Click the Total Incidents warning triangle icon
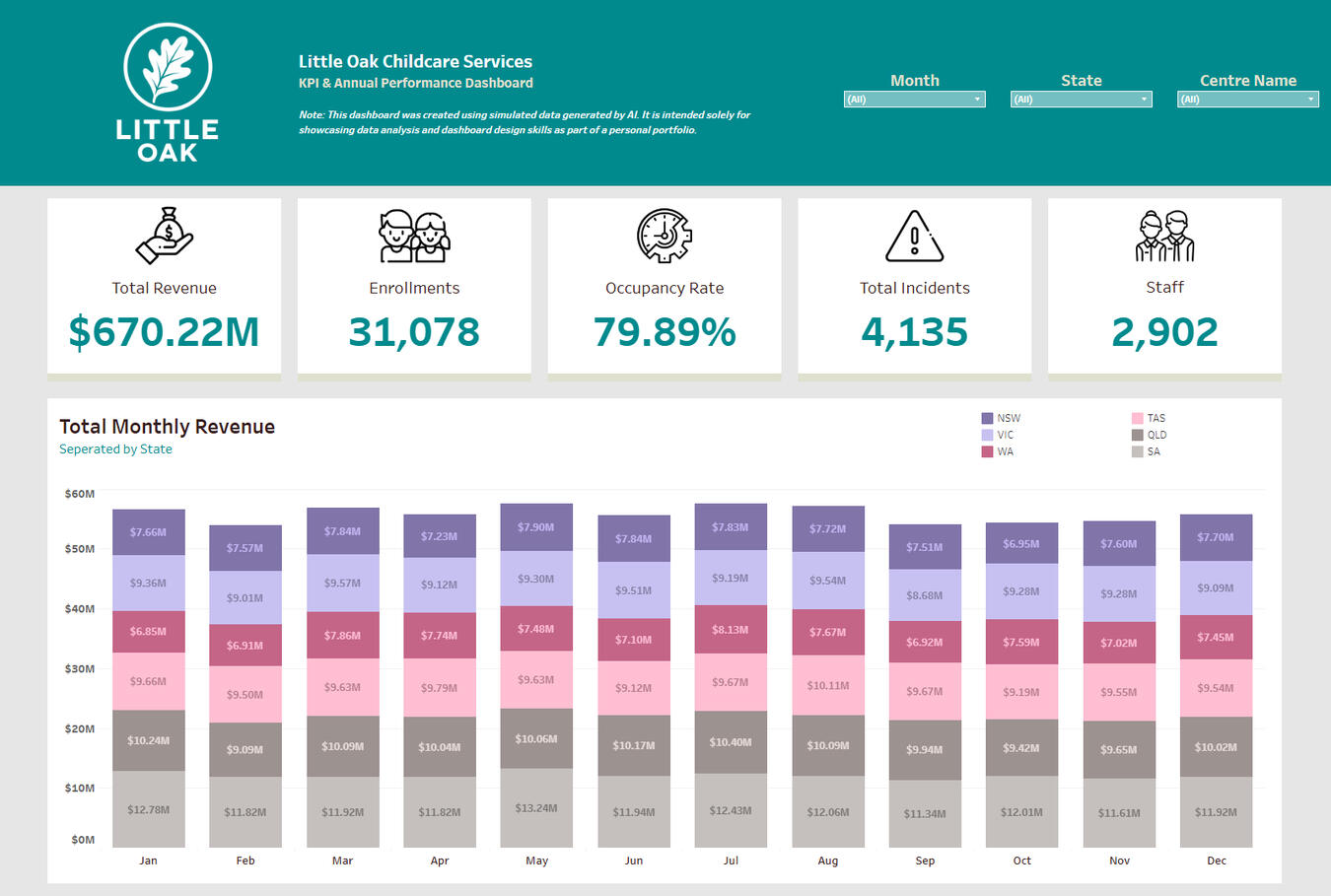Image resolution: width=1331 pixels, height=896 pixels. [x=914, y=236]
